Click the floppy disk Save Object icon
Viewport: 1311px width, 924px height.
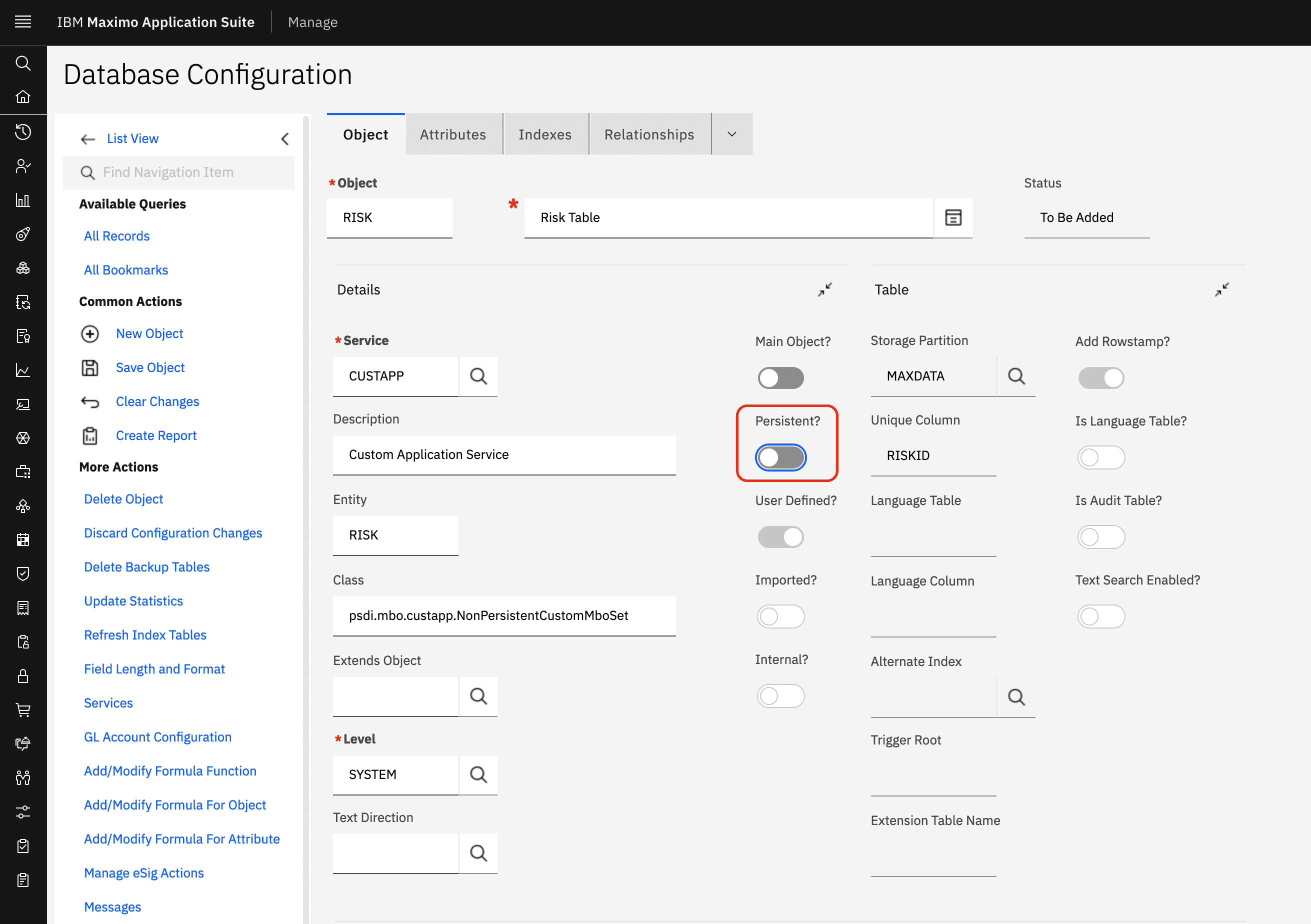[89, 368]
